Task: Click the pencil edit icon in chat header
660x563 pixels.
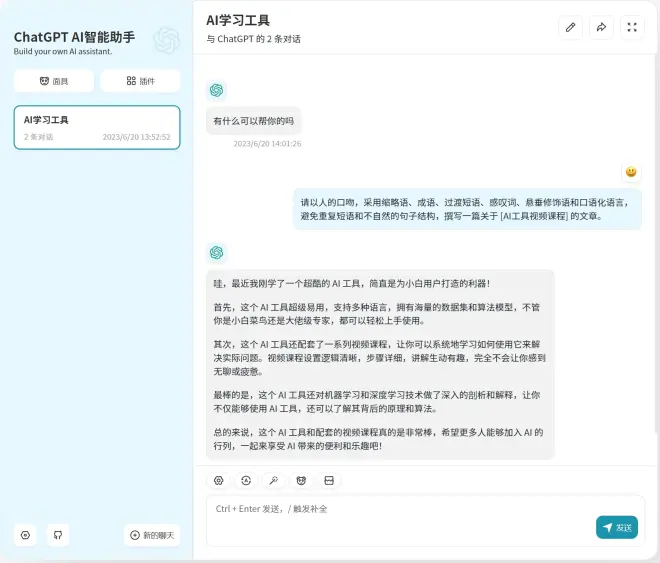Action: tap(570, 27)
